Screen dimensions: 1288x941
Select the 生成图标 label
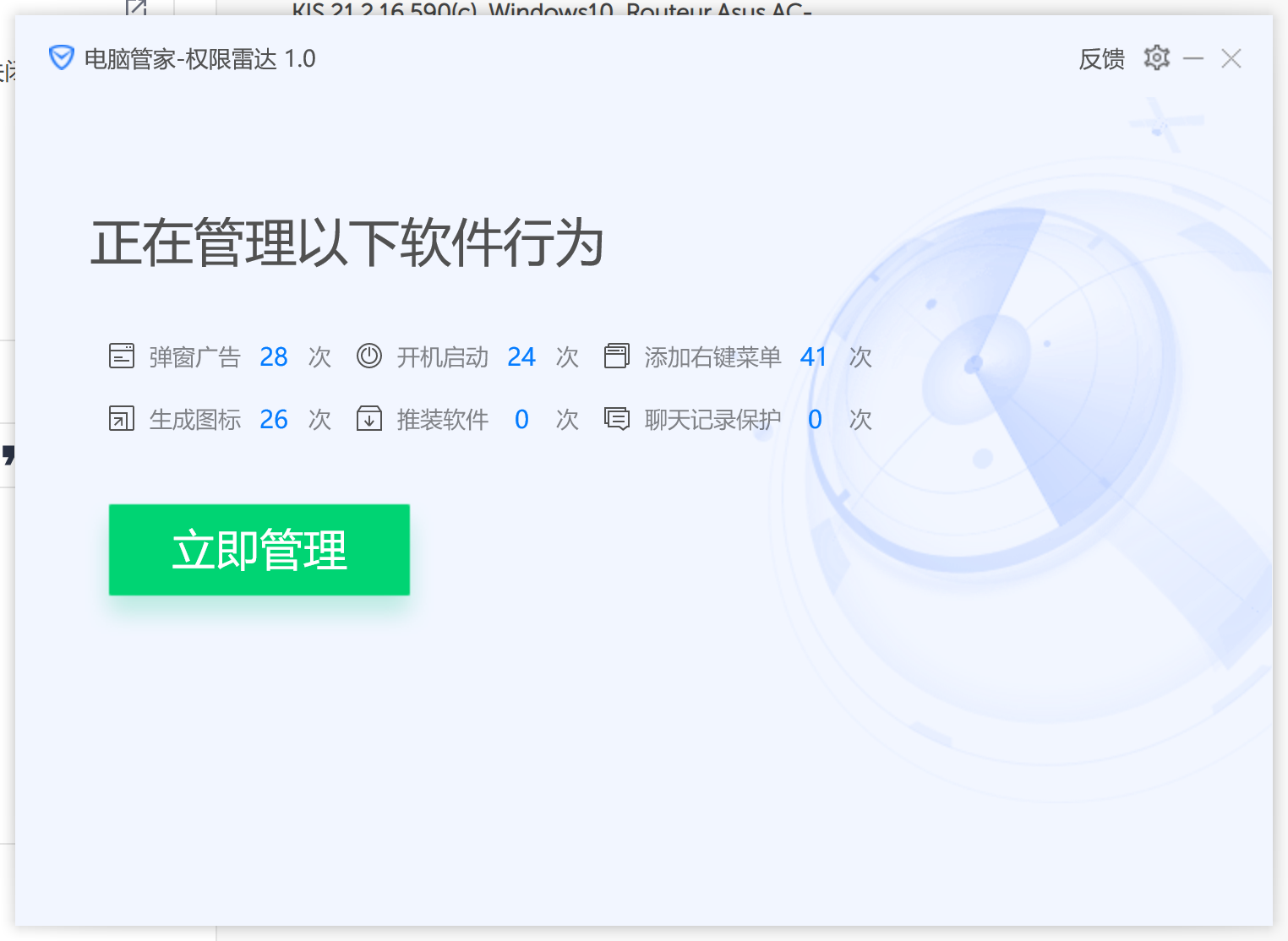point(195,420)
